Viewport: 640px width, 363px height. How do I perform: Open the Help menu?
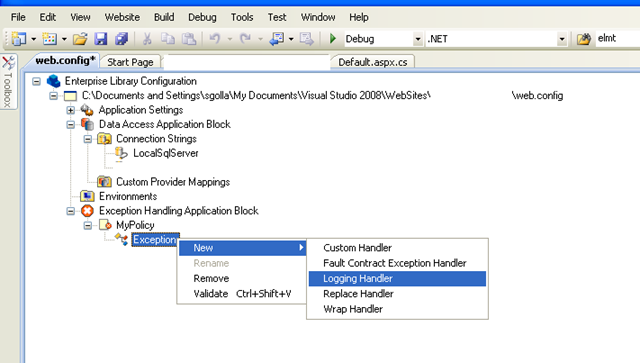point(358,17)
